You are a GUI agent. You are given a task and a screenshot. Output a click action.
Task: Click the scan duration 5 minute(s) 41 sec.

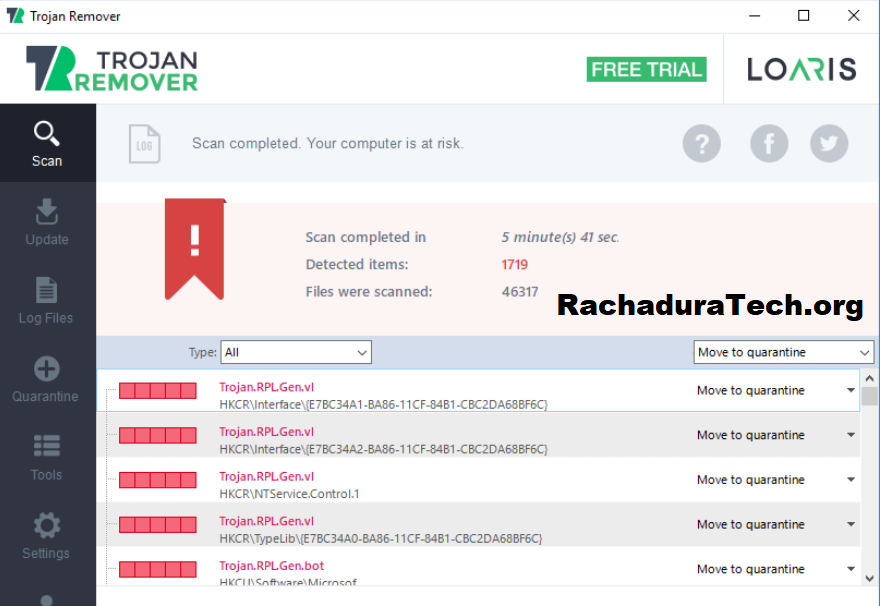(560, 237)
